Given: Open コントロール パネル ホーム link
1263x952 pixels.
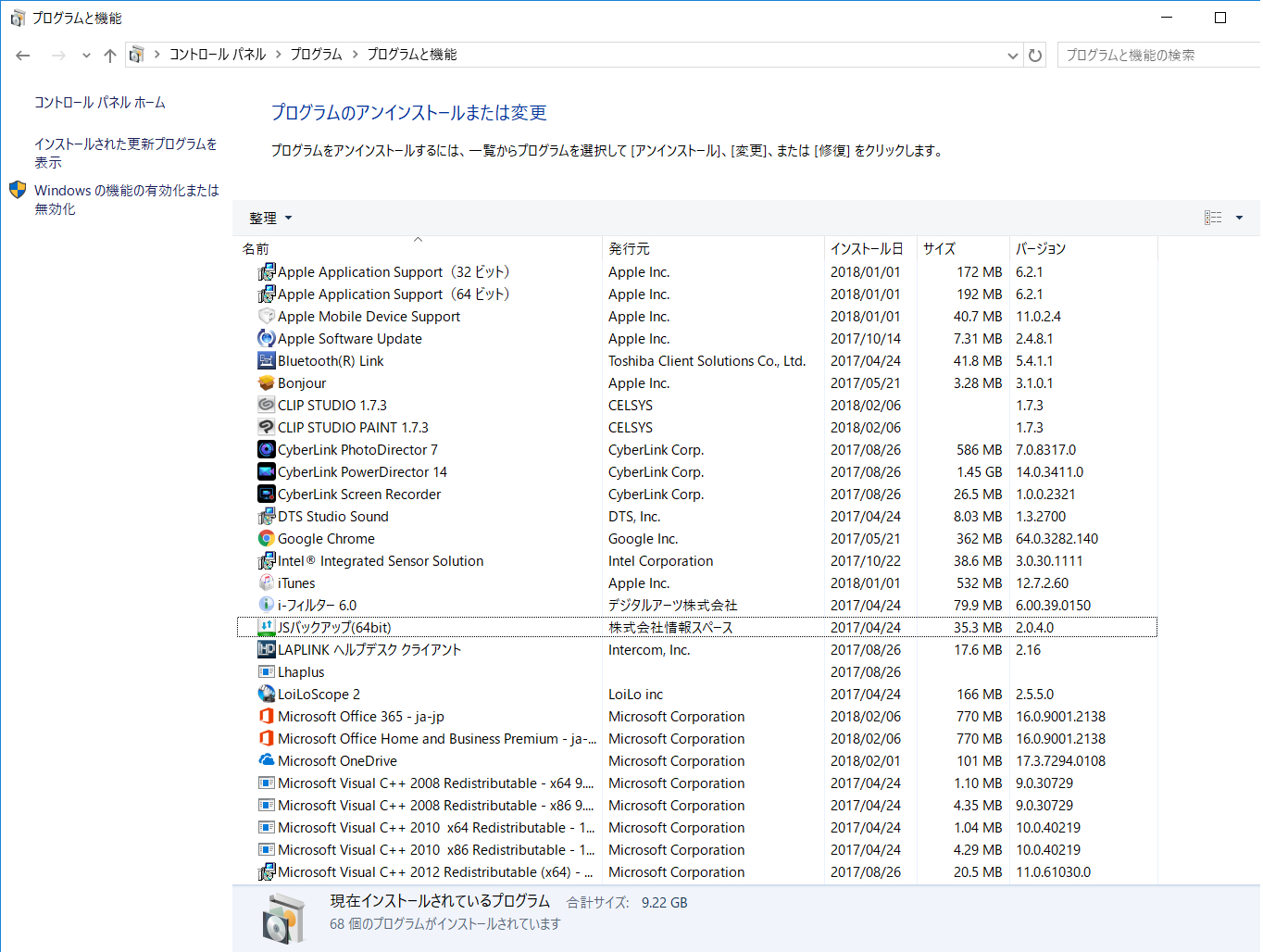Looking at the screenshot, I should 100,103.
